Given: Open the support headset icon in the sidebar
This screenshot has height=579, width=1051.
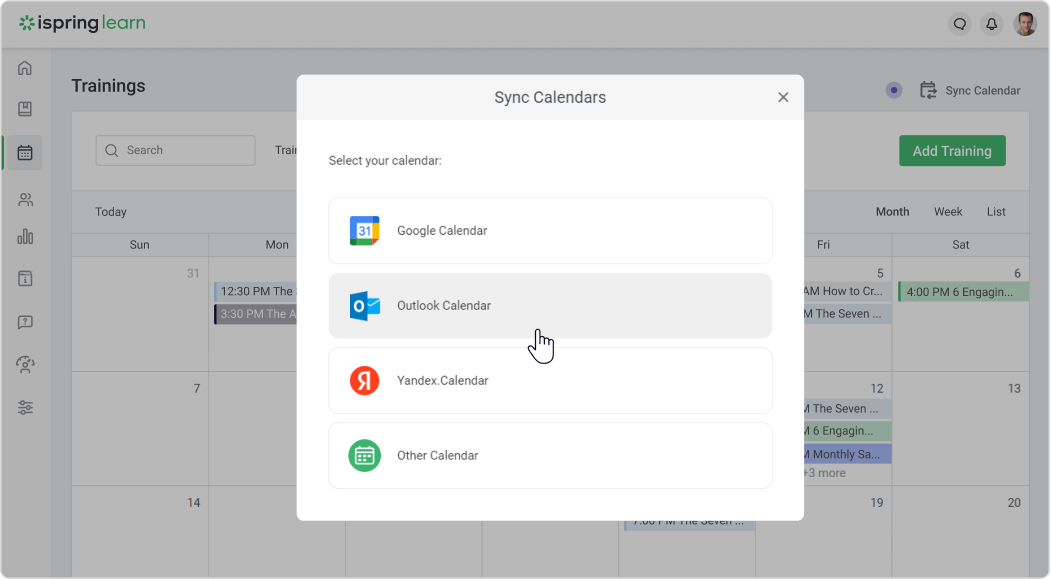Looking at the screenshot, I should [x=25, y=365].
